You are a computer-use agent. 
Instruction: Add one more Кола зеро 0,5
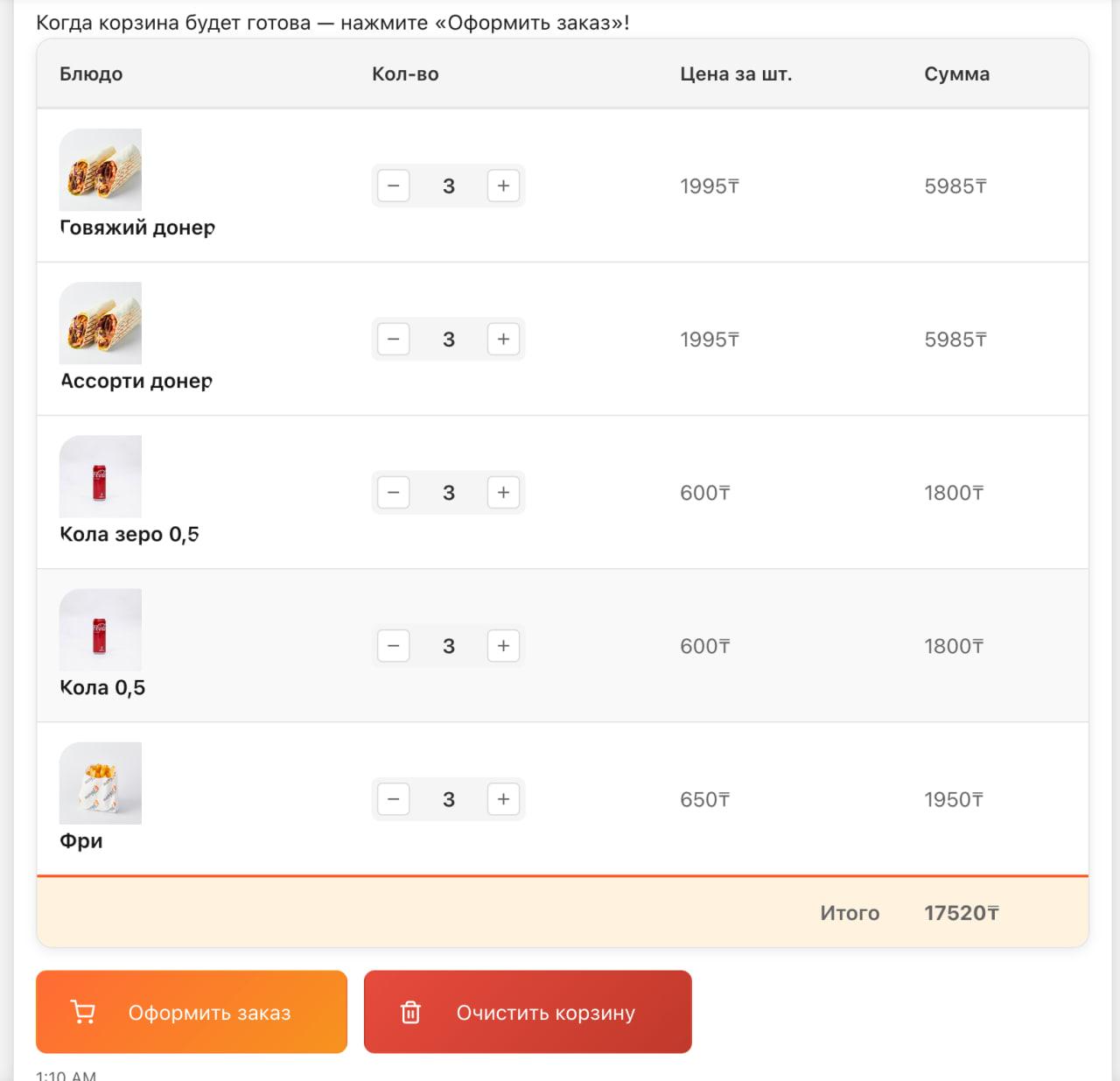[x=503, y=493]
